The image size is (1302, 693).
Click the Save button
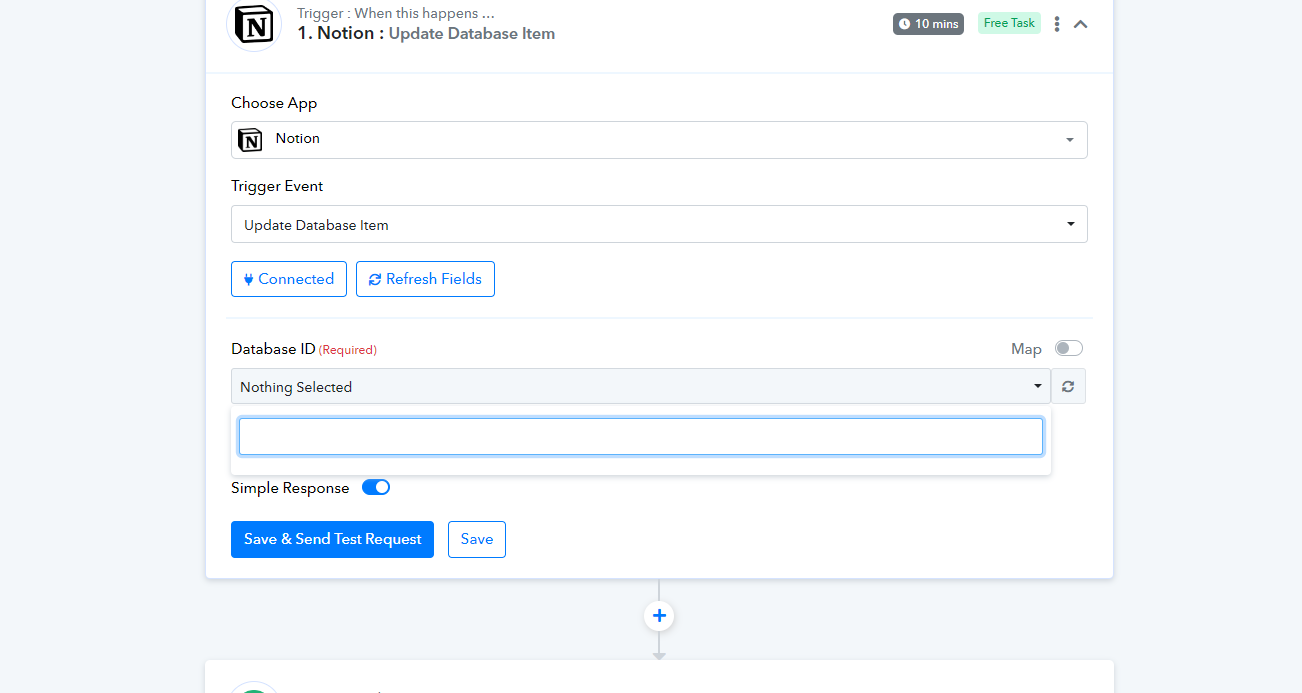(x=477, y=539)
